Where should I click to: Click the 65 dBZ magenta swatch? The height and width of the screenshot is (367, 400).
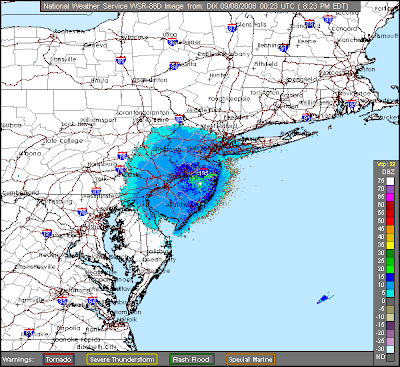click(390, 197)
